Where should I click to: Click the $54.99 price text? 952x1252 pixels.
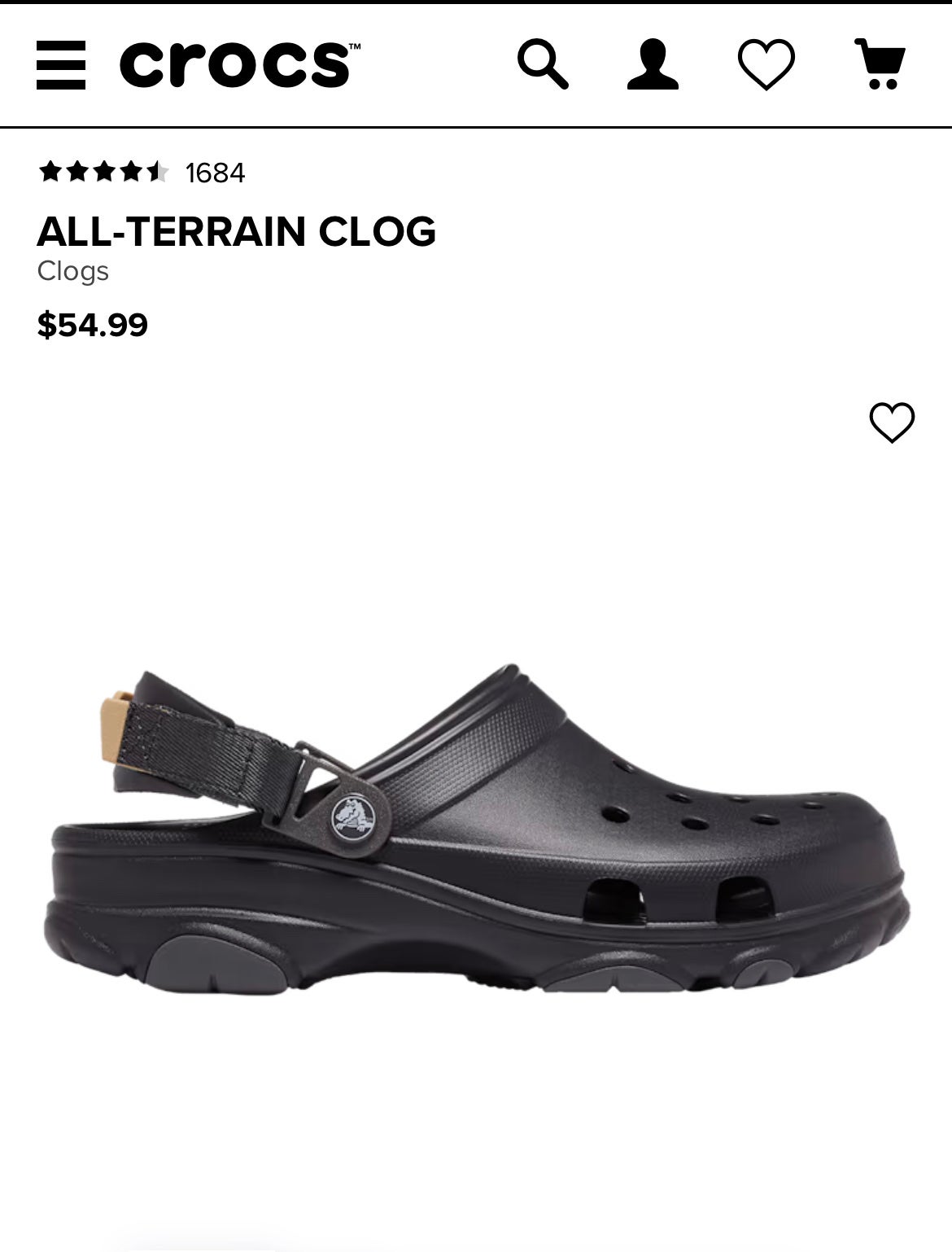click(93, 325)
